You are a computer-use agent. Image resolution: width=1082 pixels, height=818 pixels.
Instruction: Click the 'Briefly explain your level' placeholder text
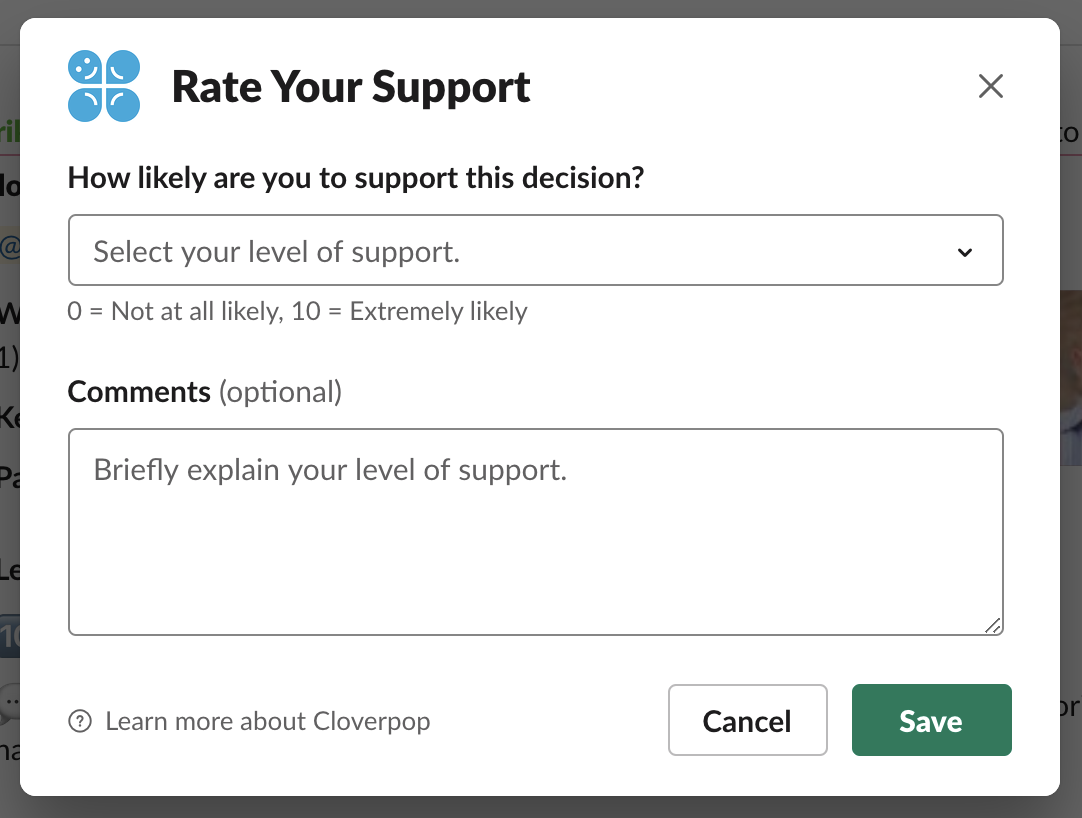(x=330, y=470)
